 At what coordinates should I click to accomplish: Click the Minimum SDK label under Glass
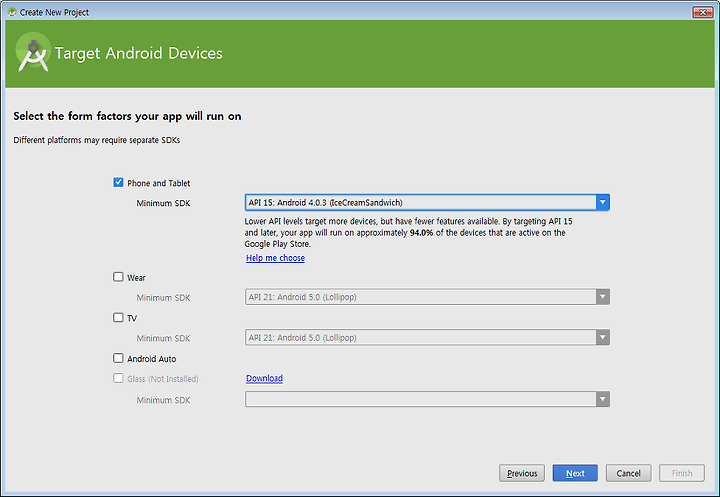click(163, 400)
